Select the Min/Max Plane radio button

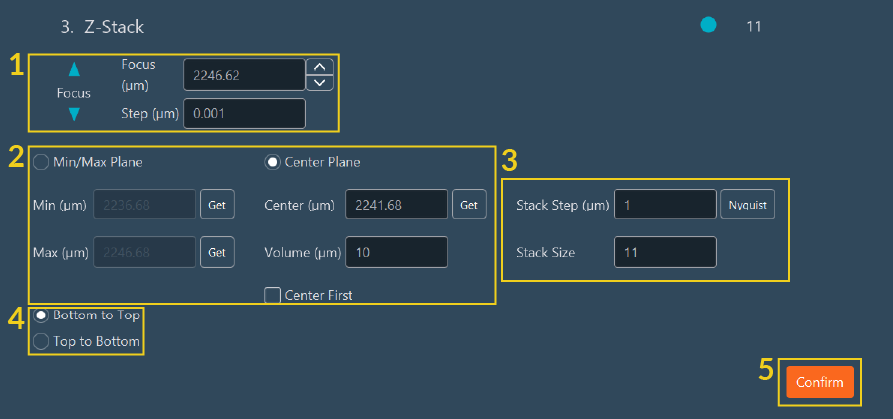point(41,162)
